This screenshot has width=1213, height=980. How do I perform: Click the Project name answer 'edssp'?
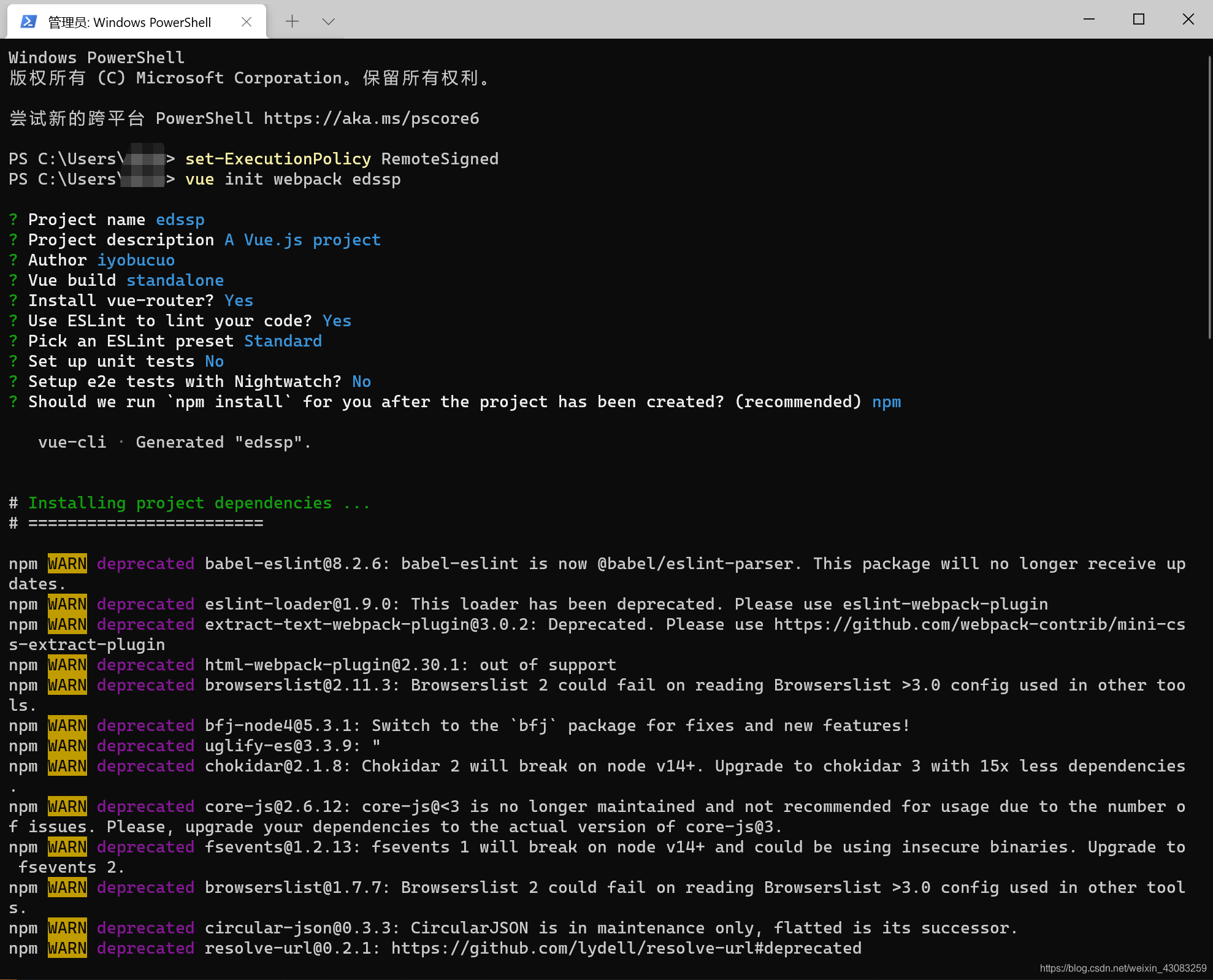tap(180, 220)
